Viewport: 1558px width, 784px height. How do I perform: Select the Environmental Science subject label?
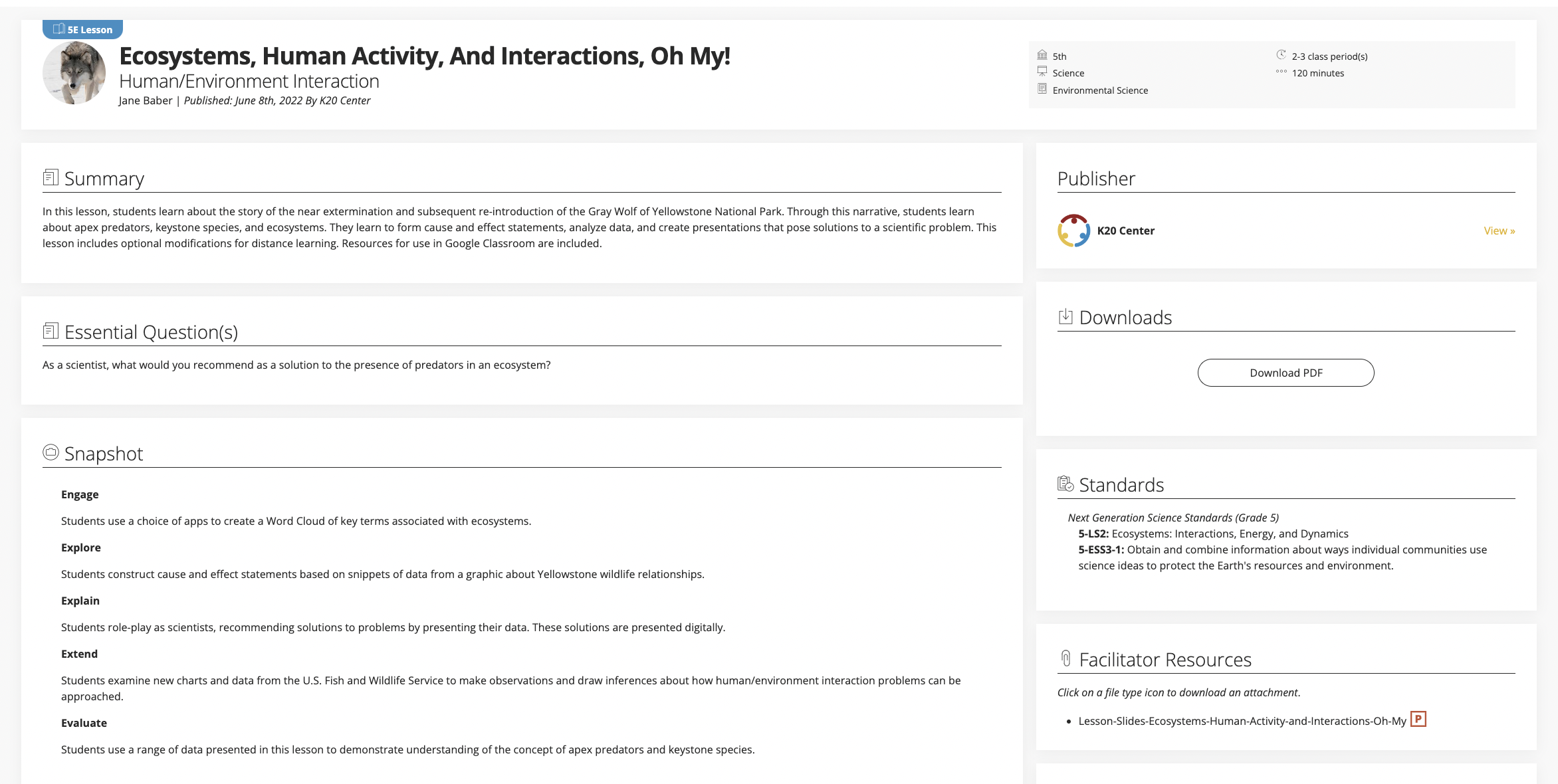(1100, 90)
